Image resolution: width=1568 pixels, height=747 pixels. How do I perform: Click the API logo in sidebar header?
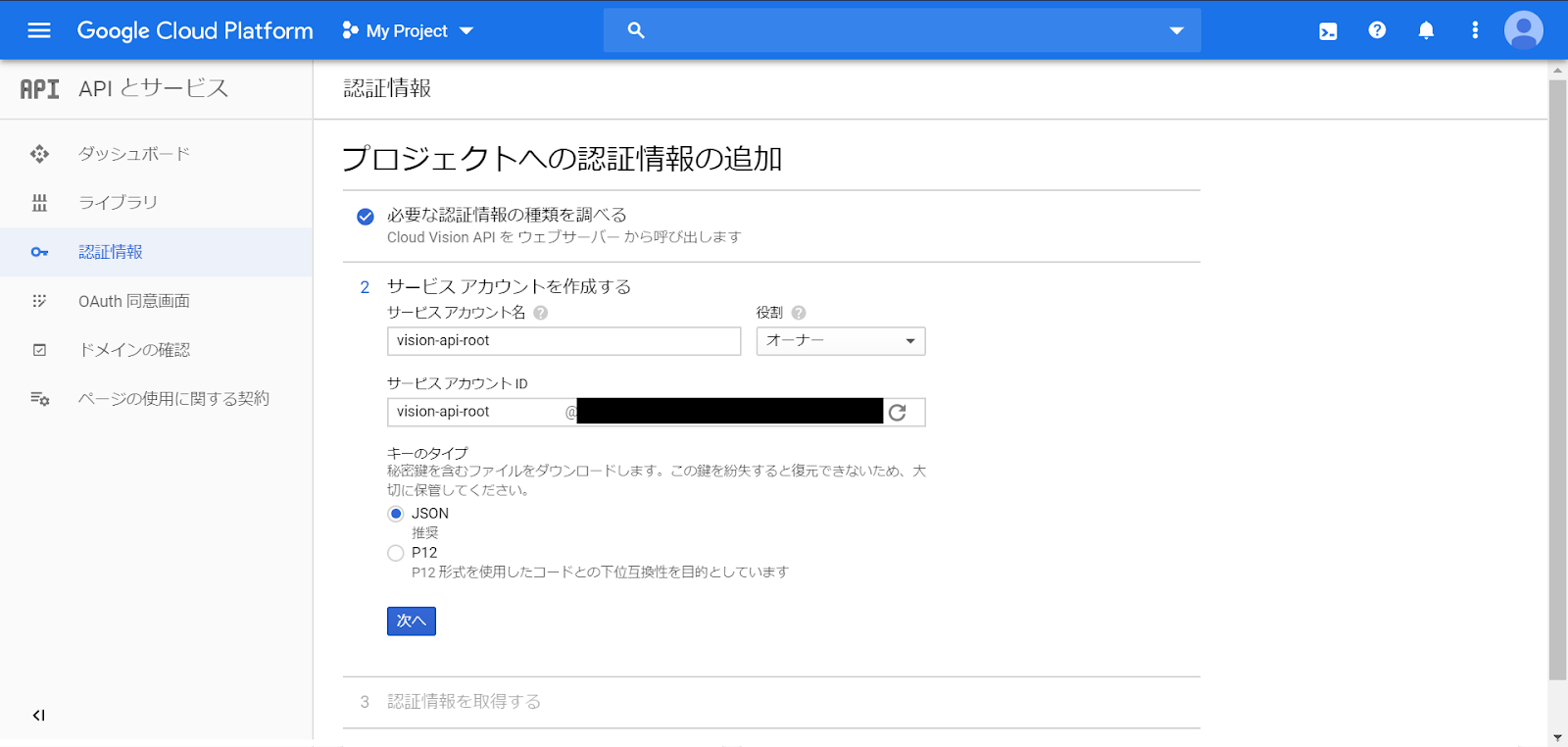(x=40, y=89)
